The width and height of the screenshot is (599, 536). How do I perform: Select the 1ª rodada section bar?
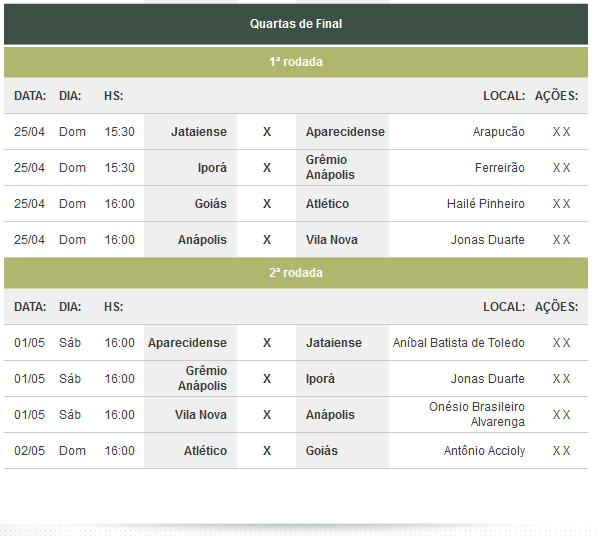tap(296, 62)
